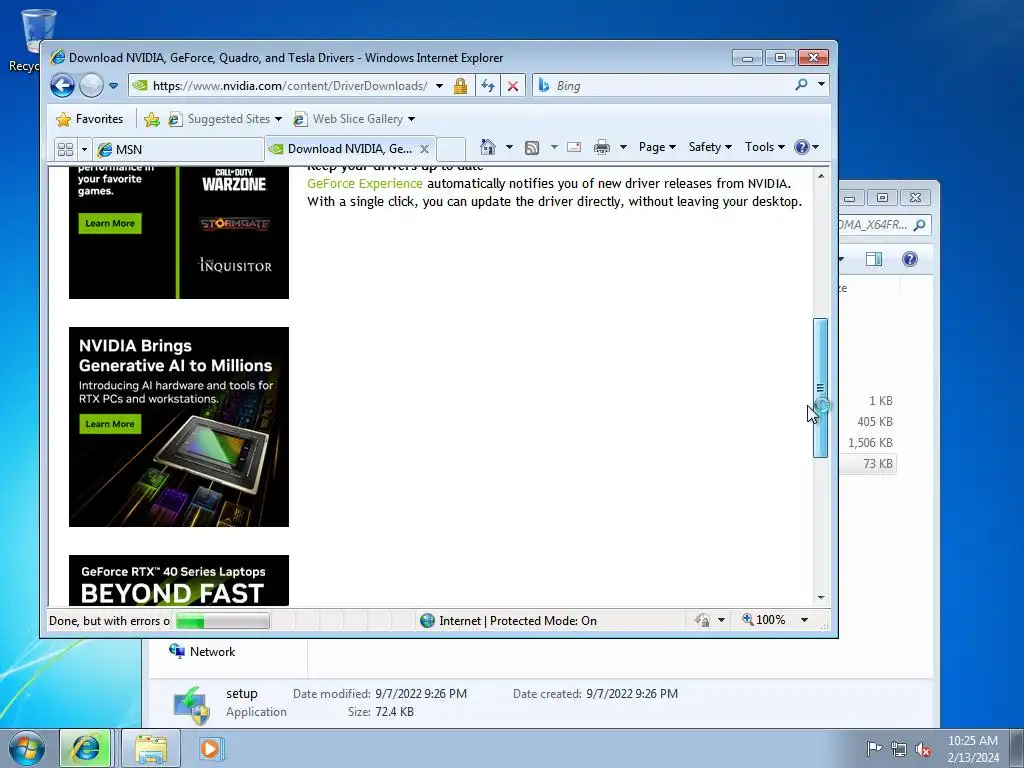Viewport: 1024px width, 768px height.
Task: Select the 73 KB file row in Explorer
Action: click(x=868, y=464)
